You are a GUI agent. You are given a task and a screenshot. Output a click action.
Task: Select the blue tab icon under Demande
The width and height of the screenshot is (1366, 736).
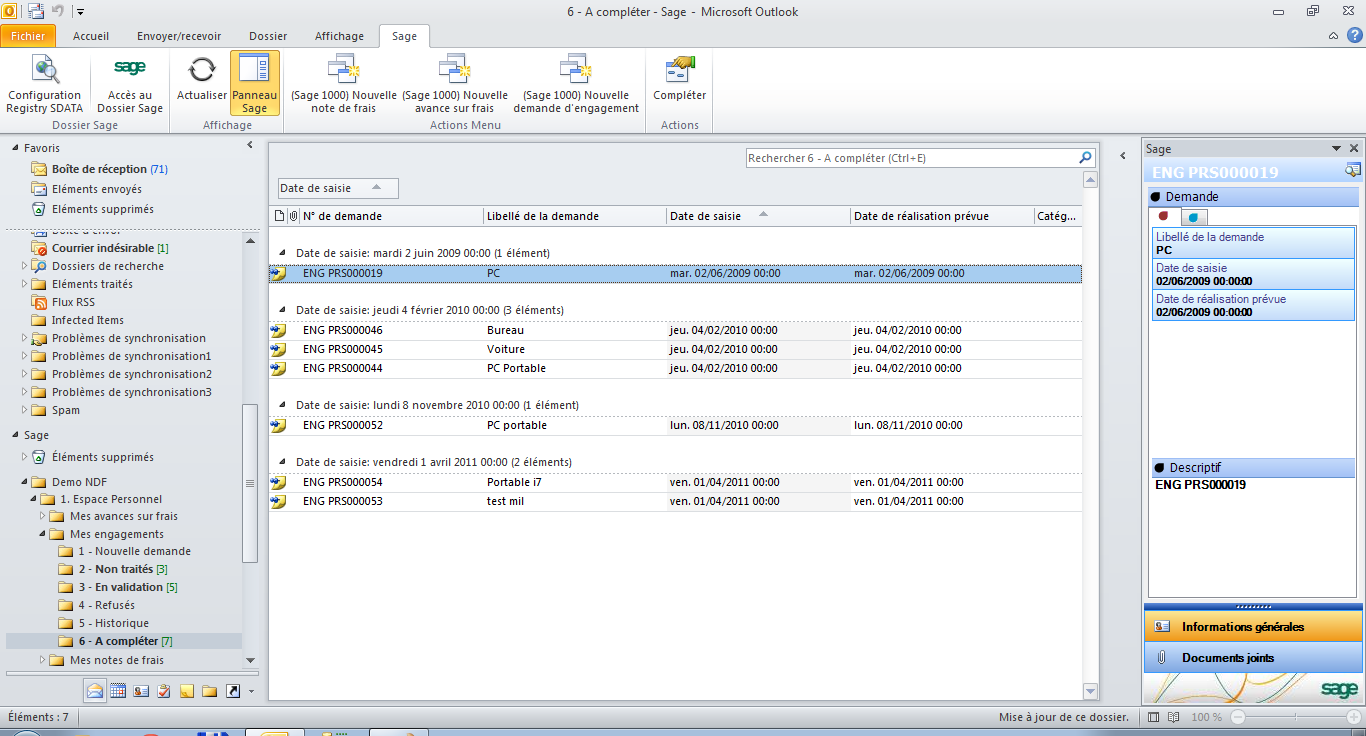pos(1193,217)
